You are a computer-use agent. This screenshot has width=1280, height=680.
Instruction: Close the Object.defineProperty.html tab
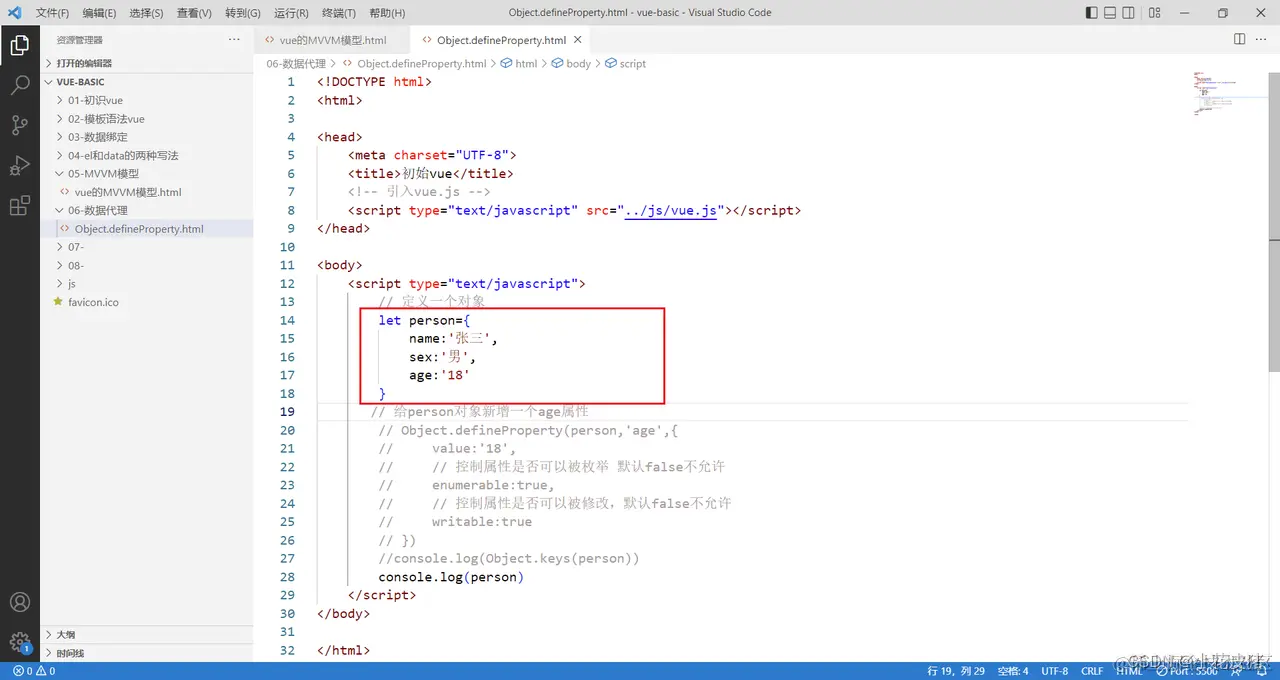pyautogui.click(x=577, y=40)
